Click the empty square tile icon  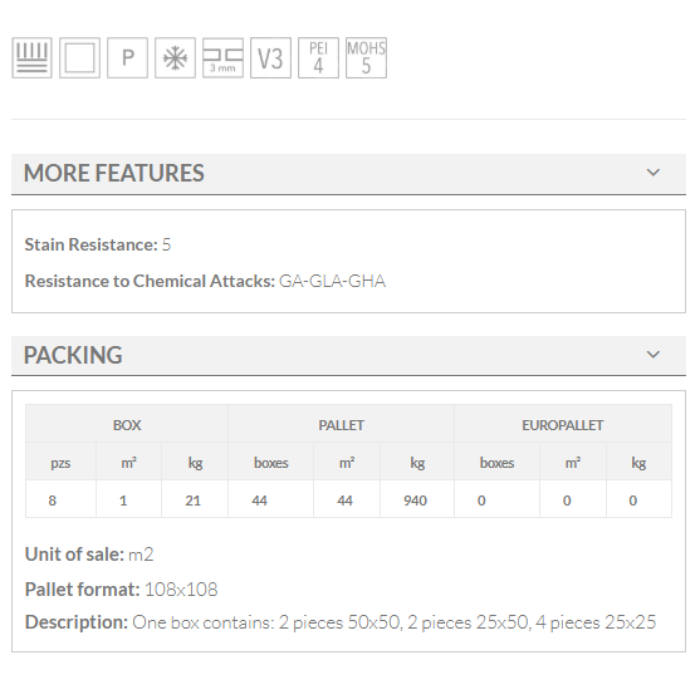(80, 58)
